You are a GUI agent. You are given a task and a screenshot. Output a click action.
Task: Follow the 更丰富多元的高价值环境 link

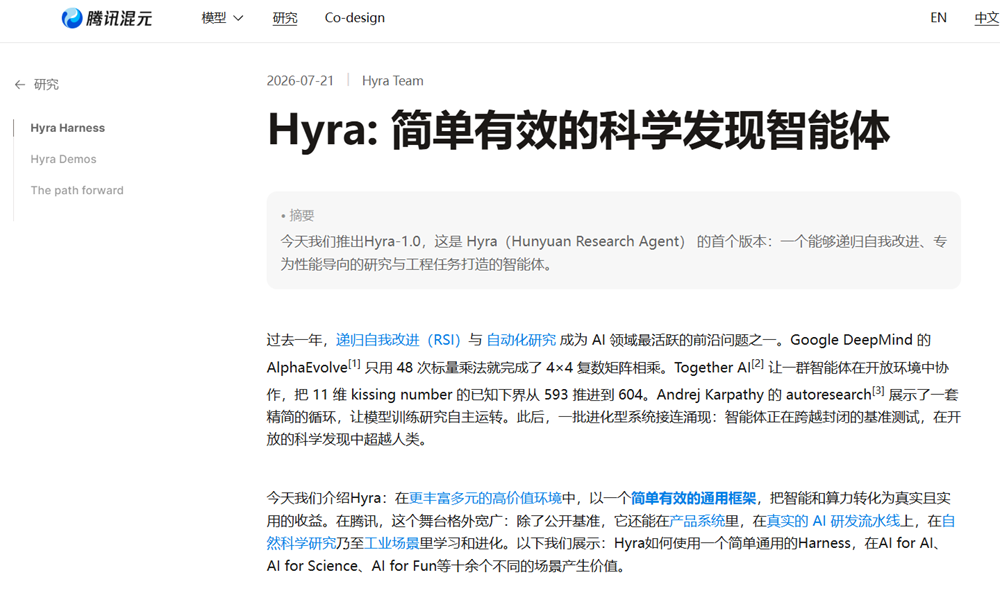[x=485, y=498]
